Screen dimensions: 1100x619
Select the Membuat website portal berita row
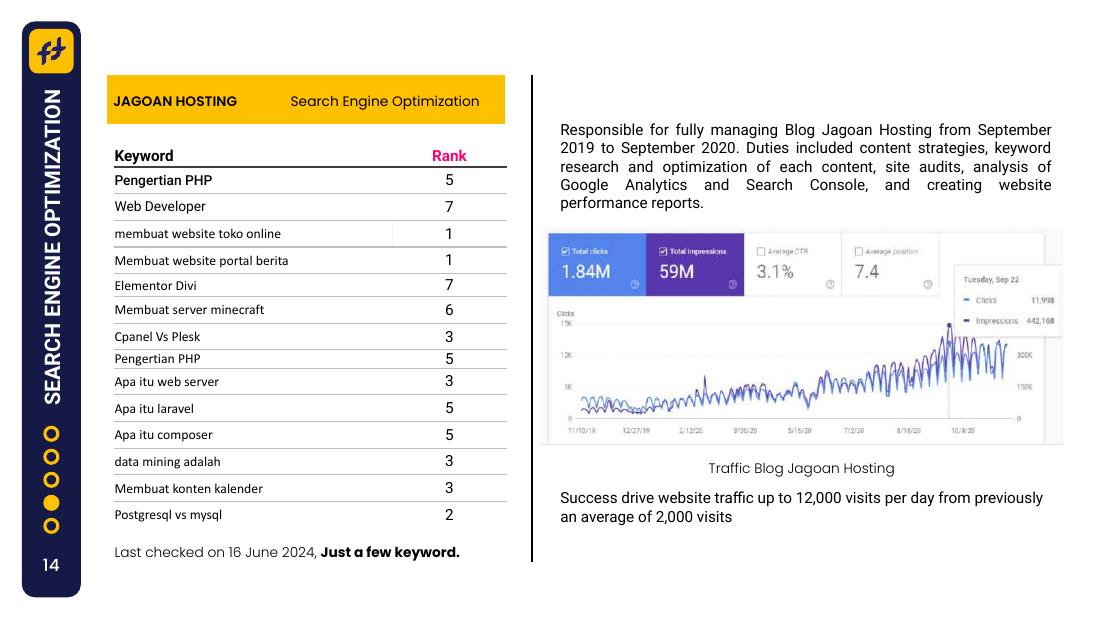pyautogui.click(x=310, y=260)
